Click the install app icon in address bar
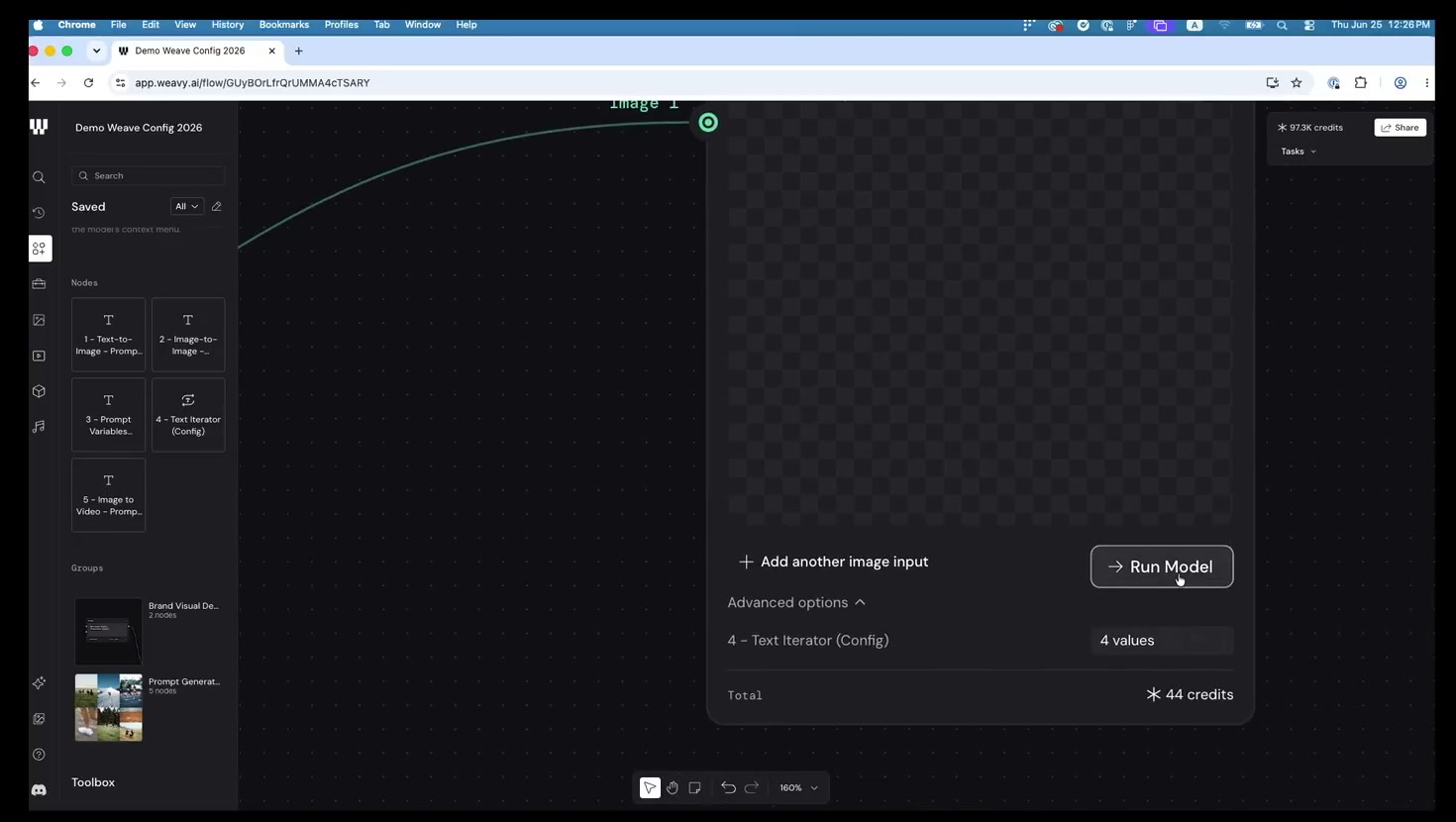This screenshot has width=1456, height=822. [x=1273, y=83]
